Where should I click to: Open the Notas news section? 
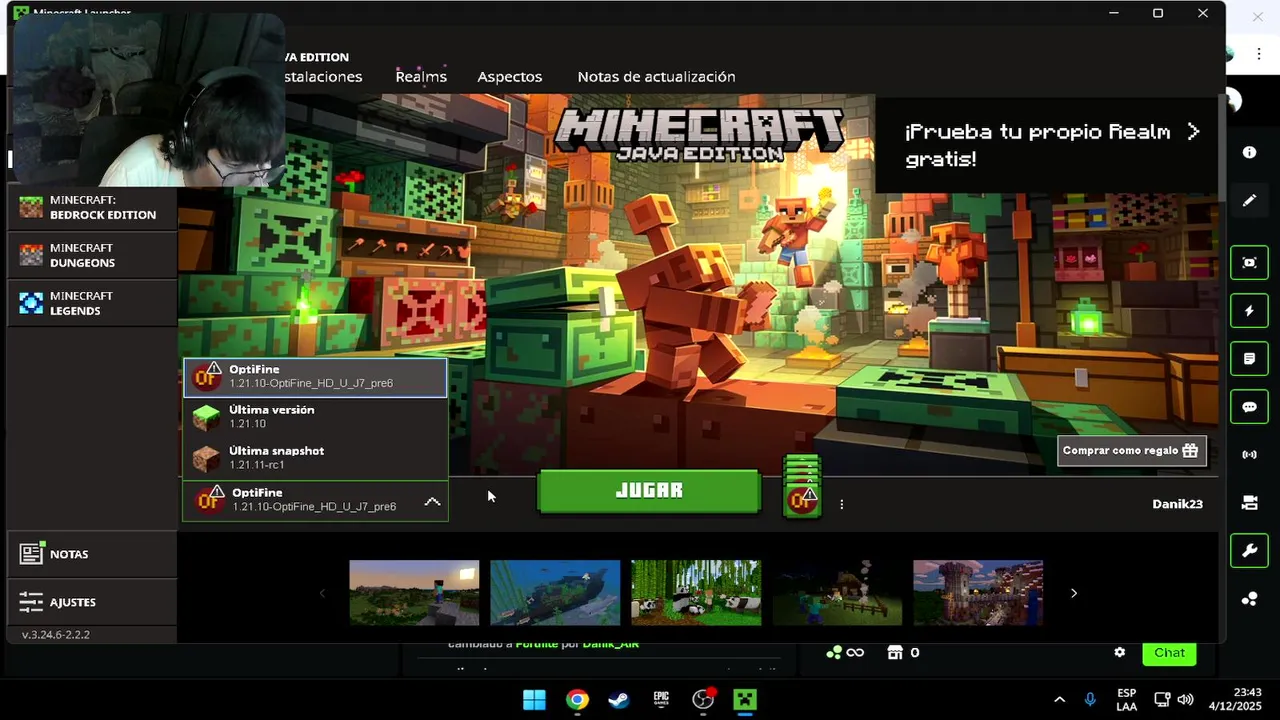point(92,554)
